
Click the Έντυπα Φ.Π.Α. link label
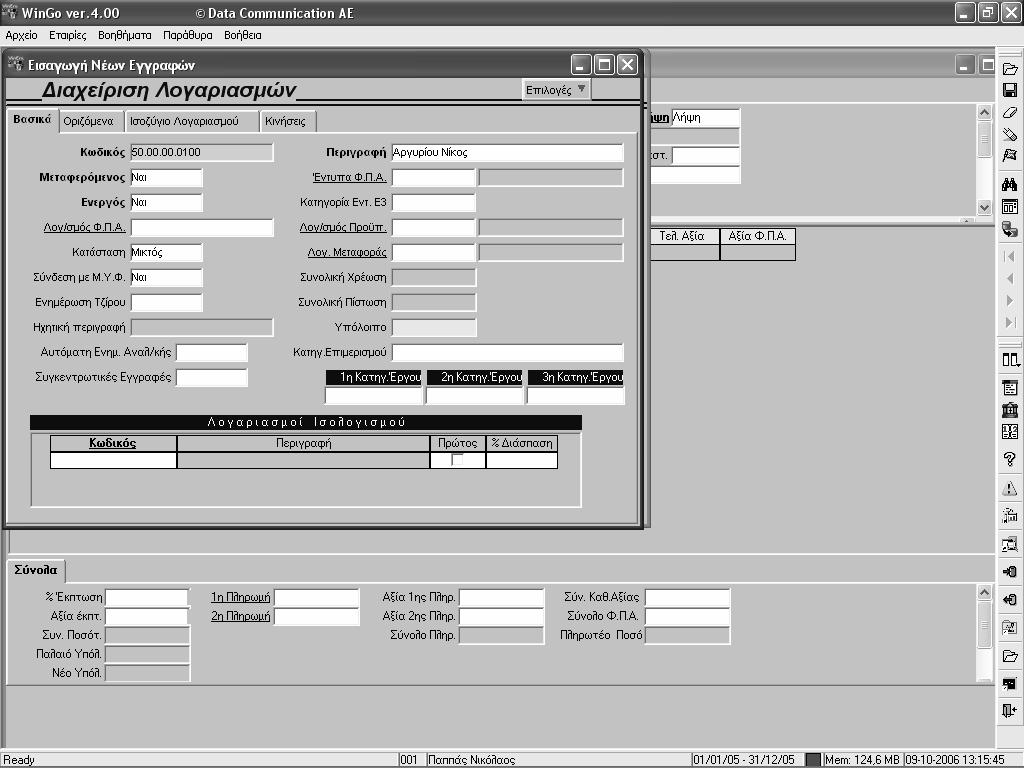pyautogui.click(x=349, y=177)
